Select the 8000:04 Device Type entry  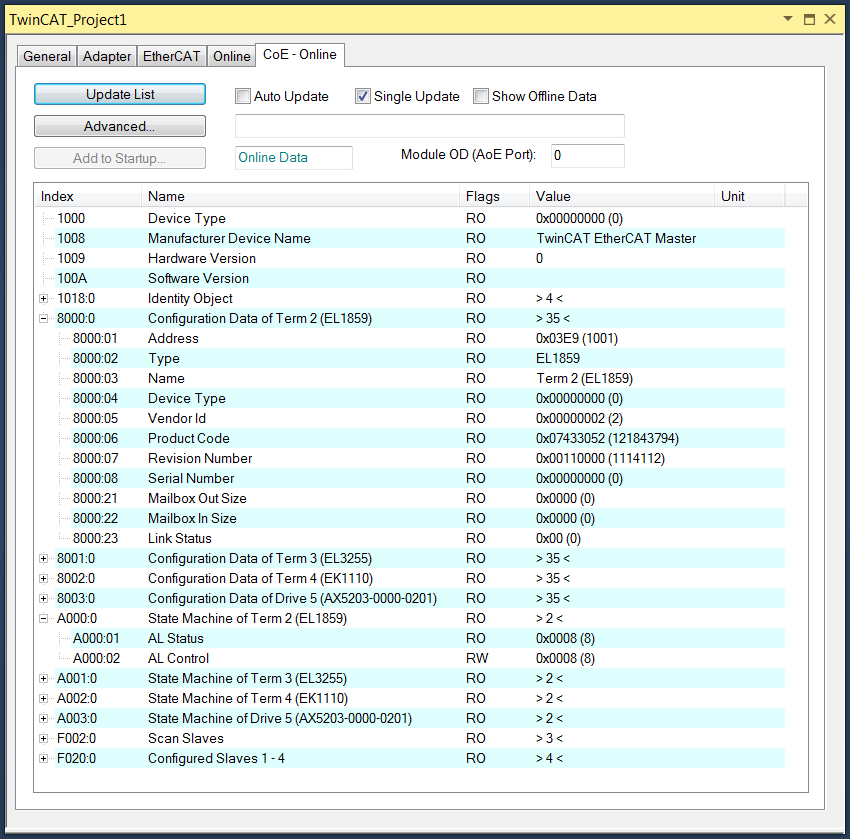coord(428,399)
